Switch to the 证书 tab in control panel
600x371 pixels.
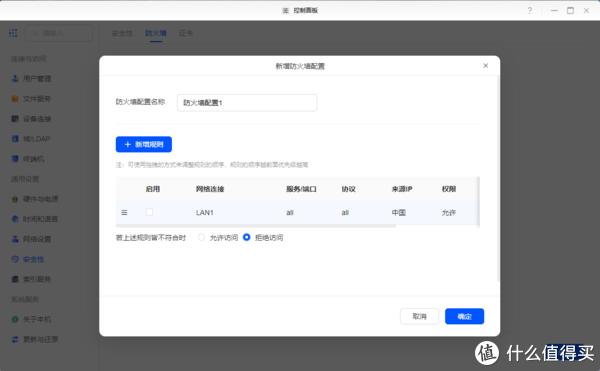click(186, 33)
